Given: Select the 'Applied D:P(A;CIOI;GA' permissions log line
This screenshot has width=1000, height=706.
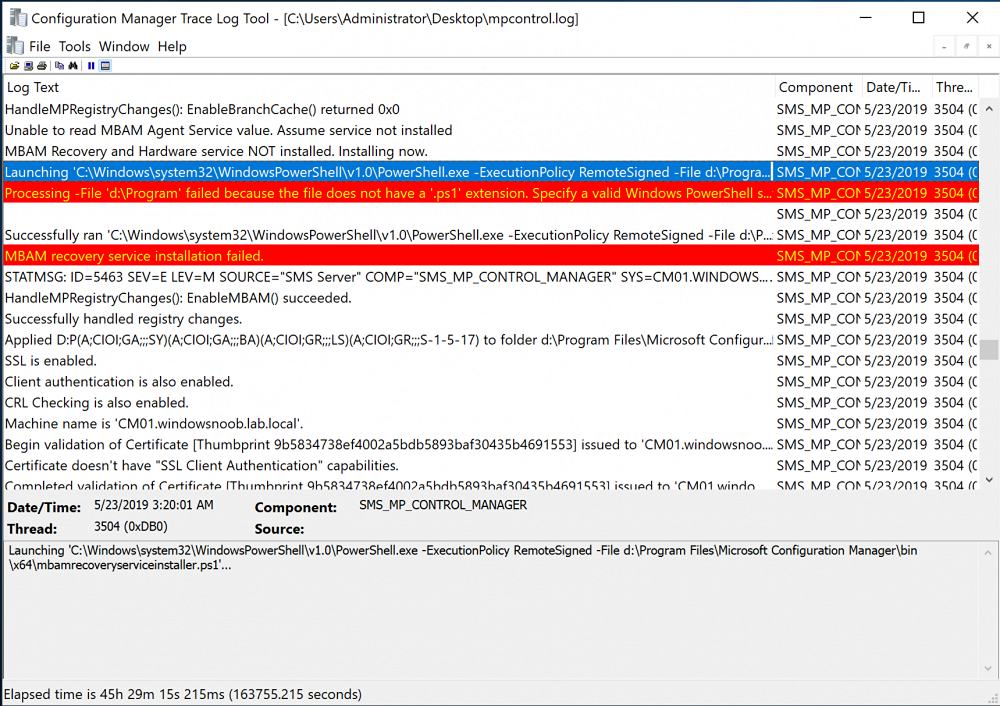Looking at the screenshot, I should pos(491,340).
